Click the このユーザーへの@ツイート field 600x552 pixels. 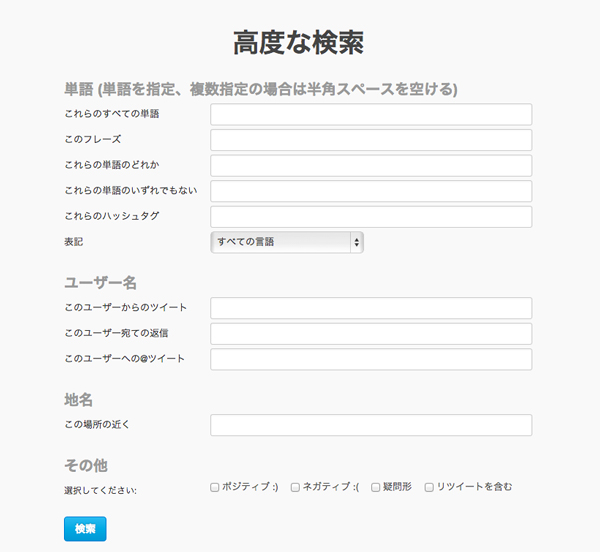pos(370,359)
